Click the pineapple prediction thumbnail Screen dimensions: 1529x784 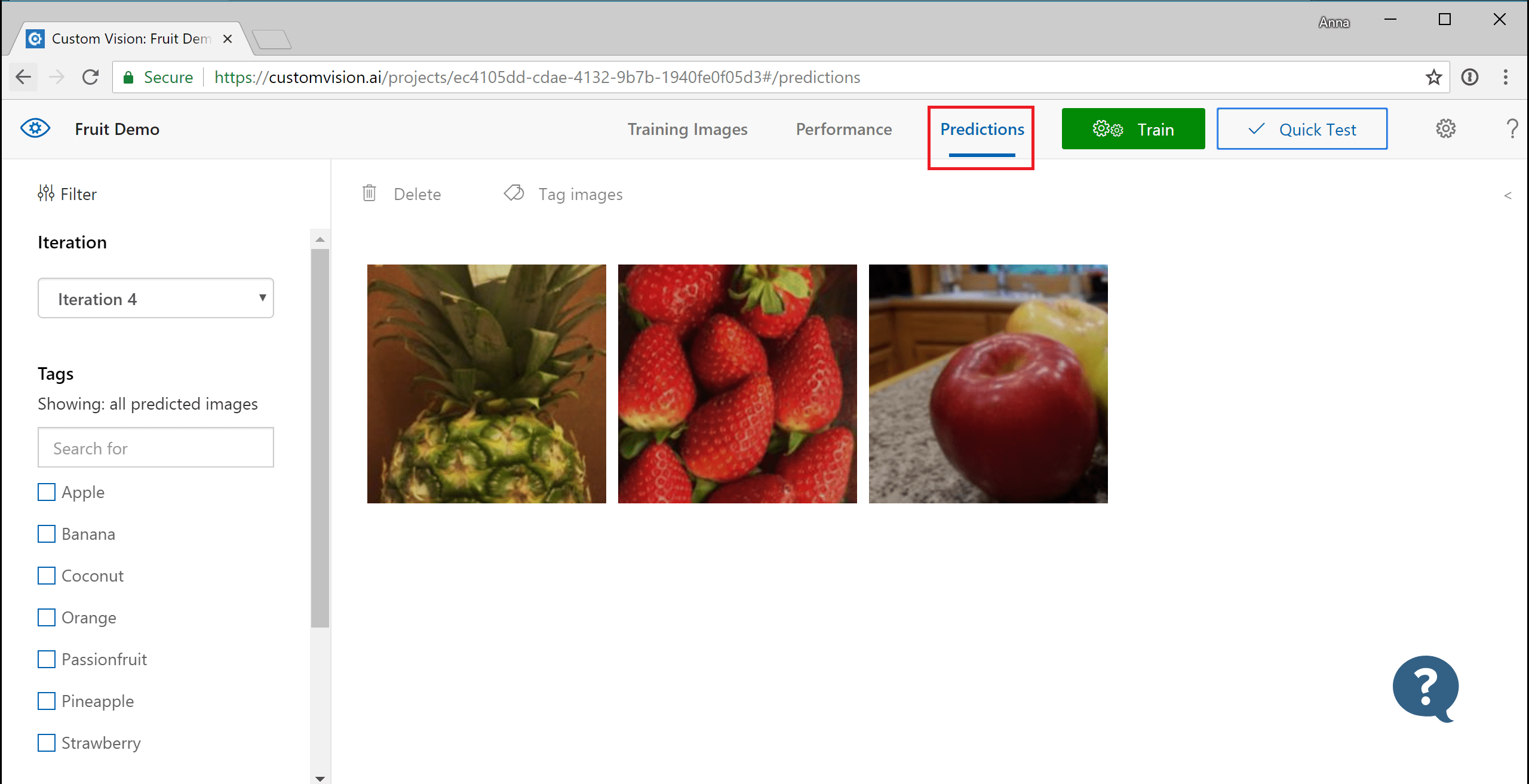(487, 384)
